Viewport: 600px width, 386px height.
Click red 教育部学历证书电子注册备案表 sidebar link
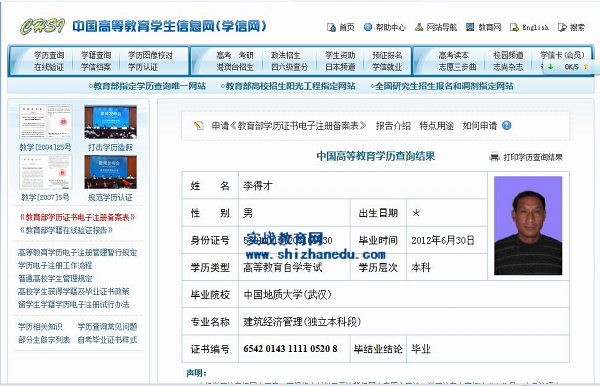77,218
